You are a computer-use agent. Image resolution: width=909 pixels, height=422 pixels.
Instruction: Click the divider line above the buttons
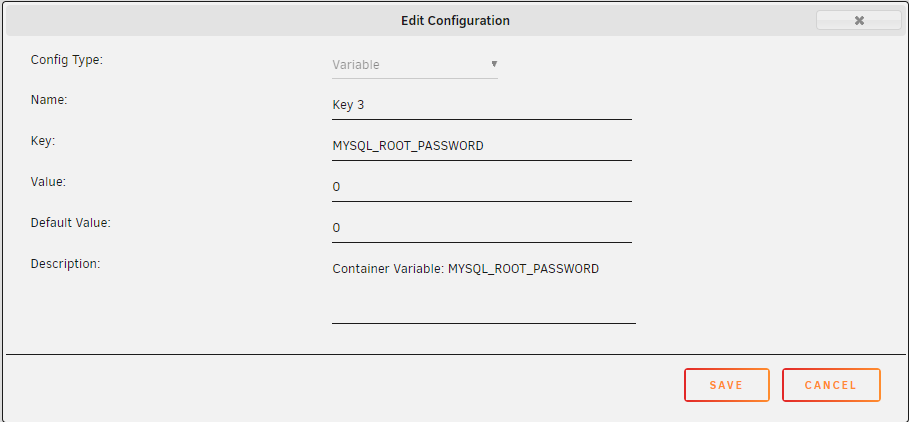[x=455, y=354]
